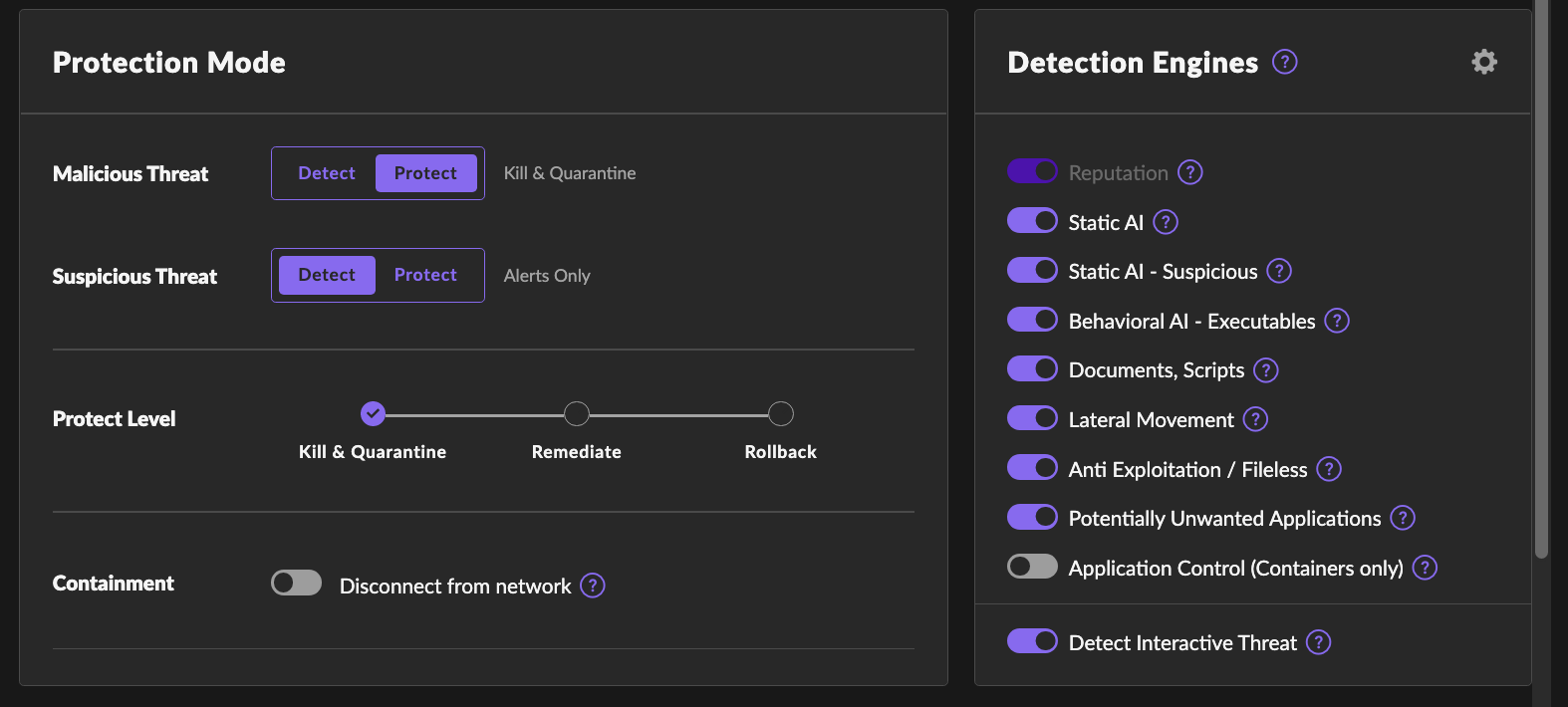1568x707 pixels.
Task: Click help icon next to Lateral Movement
Action: (x=1255, y=419)
